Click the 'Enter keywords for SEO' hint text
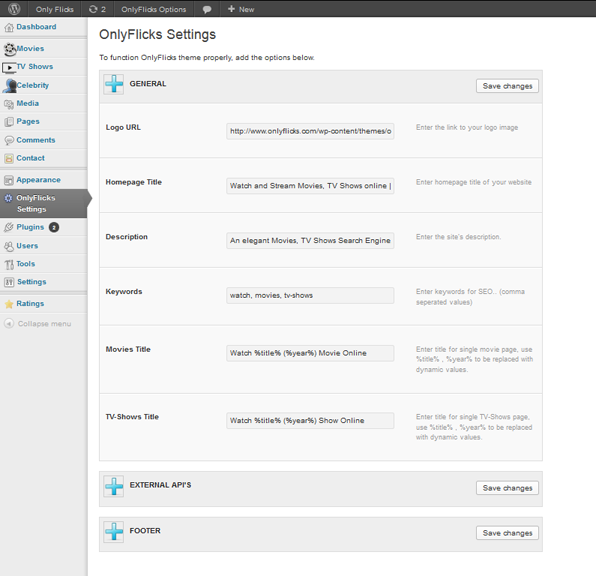 470,297
